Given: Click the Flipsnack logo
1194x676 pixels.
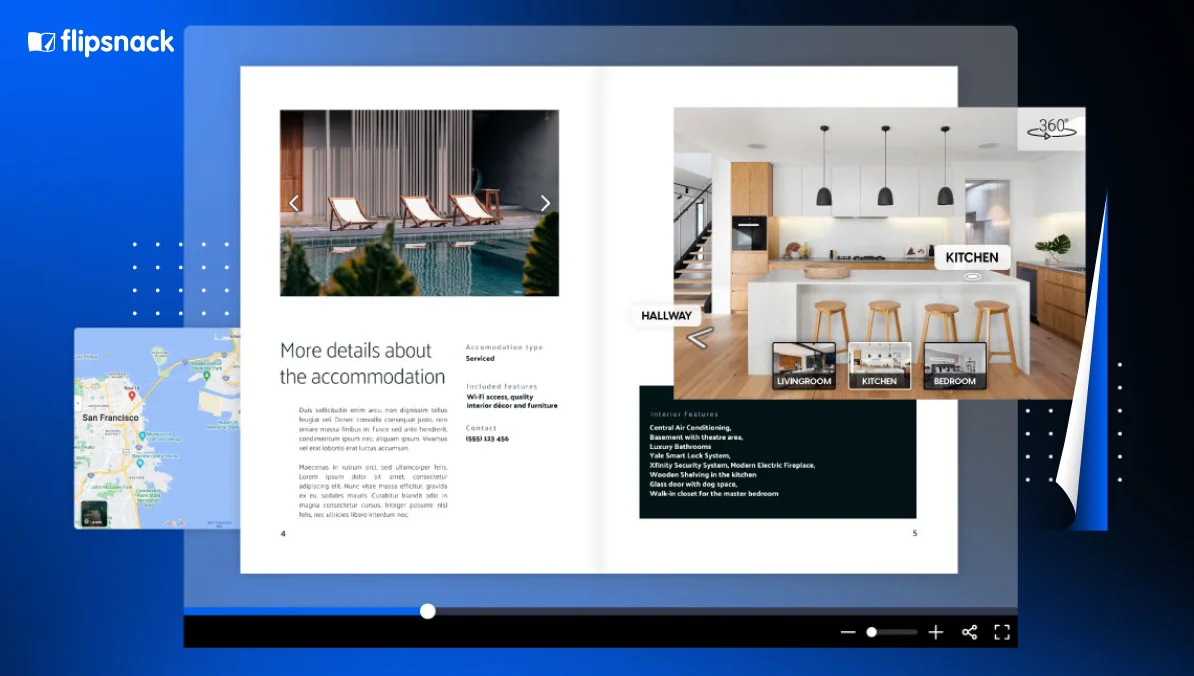Looking at the screenshot, I should 99,42.
